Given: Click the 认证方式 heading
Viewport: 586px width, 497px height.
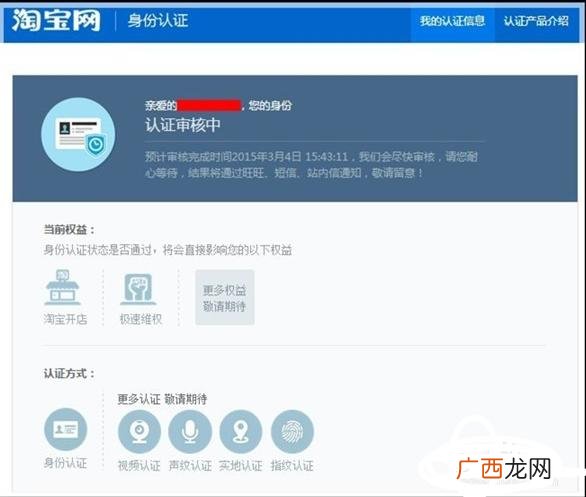Looking at the screenshot, I should pos(69,373).
